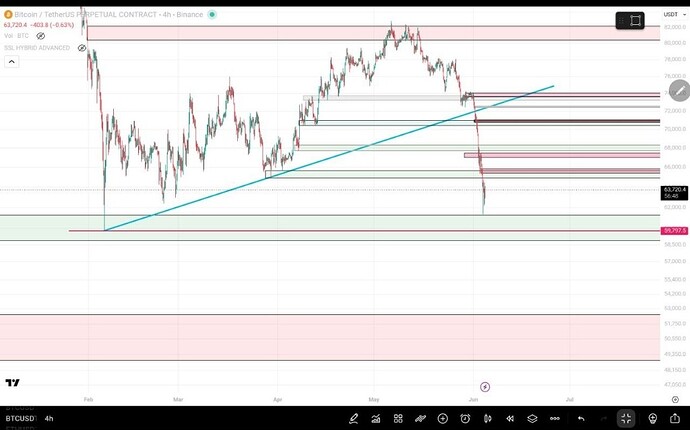Select the drawing pen tool in bottom toolbar
The width and height of the screenshot is (690, 430).
pos(353,419)
